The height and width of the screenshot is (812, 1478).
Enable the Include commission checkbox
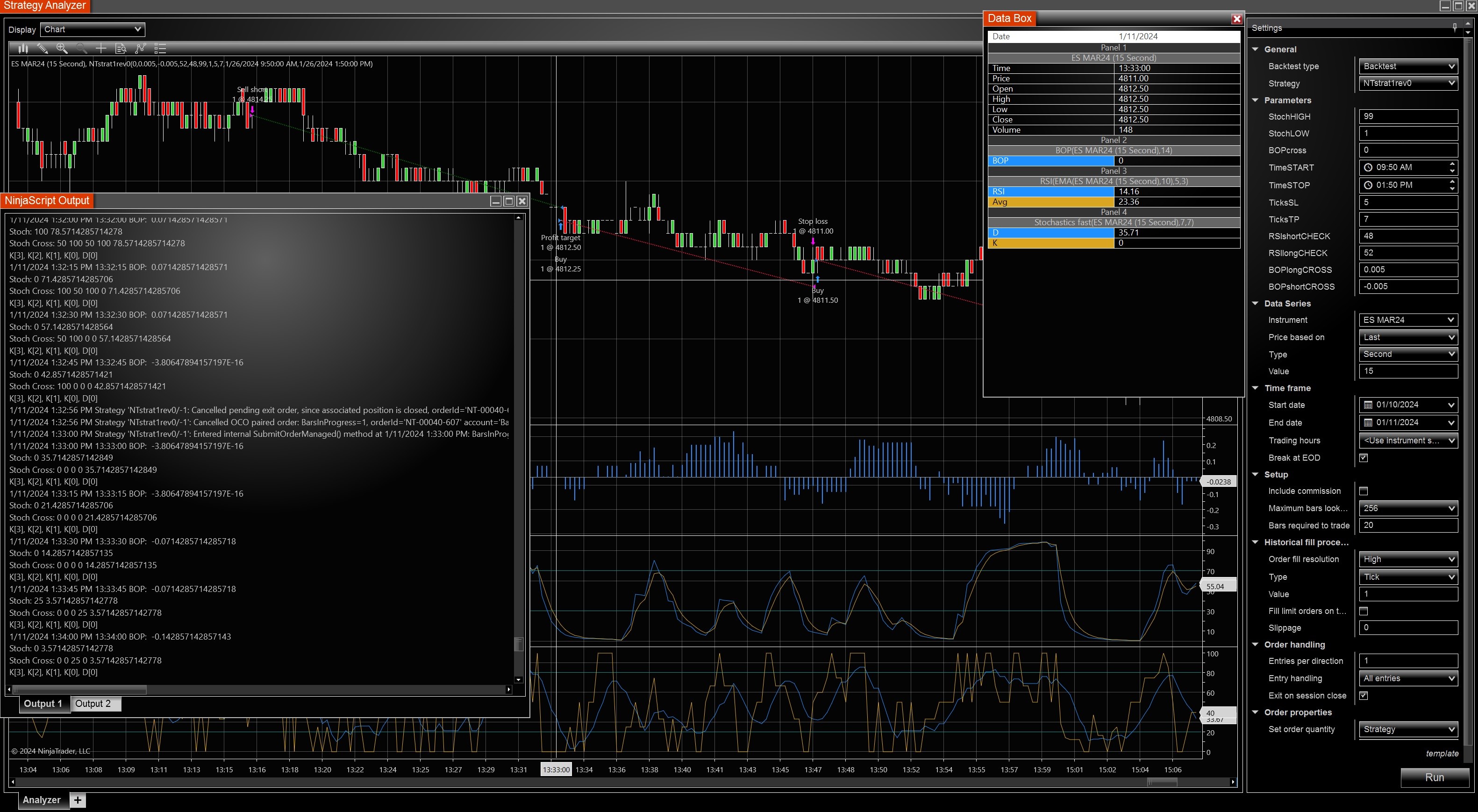click(x=1364, y=491)
